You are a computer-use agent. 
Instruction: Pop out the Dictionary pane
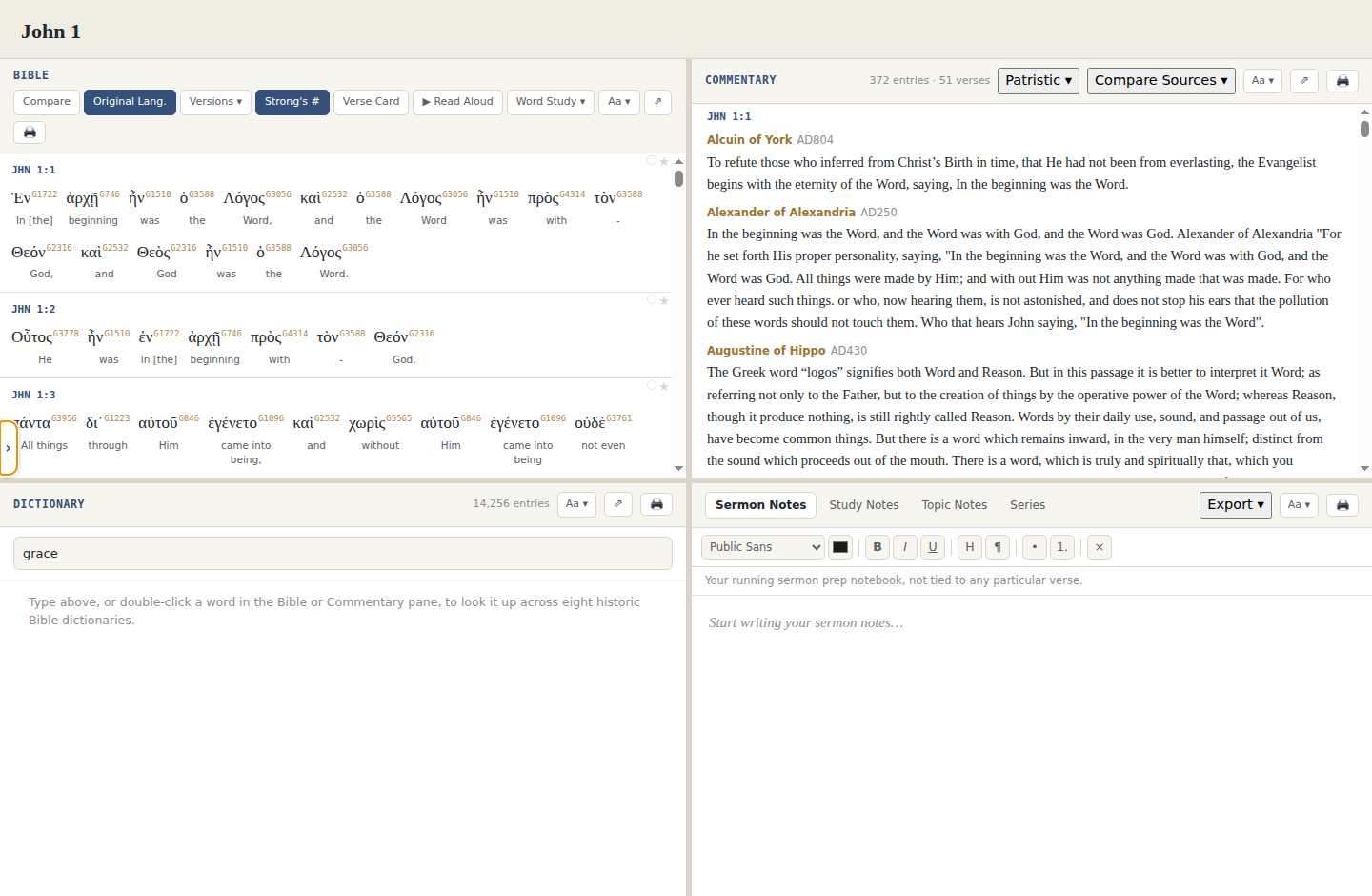(618, 504)
